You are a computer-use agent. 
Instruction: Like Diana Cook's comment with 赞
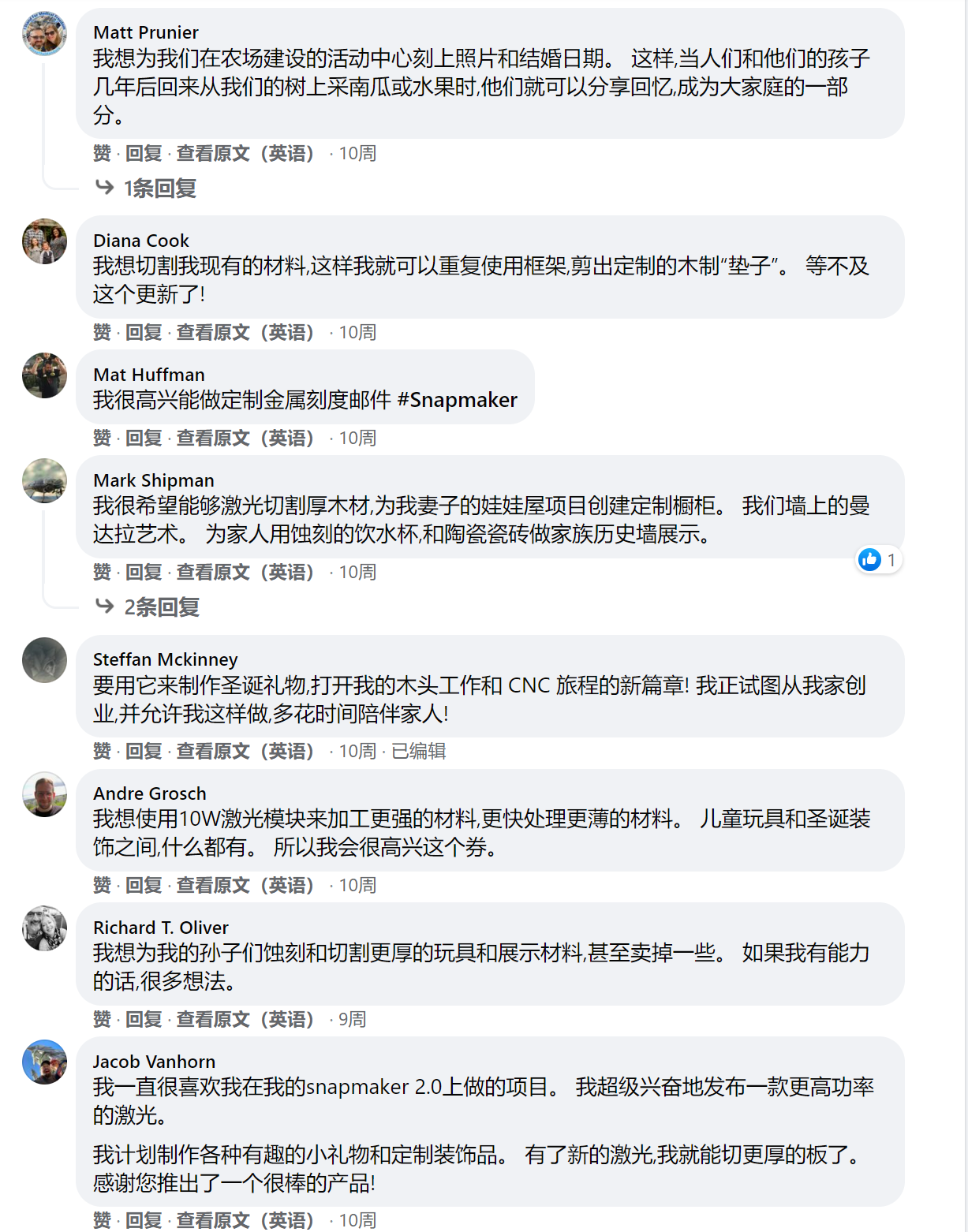click(102, 333)
